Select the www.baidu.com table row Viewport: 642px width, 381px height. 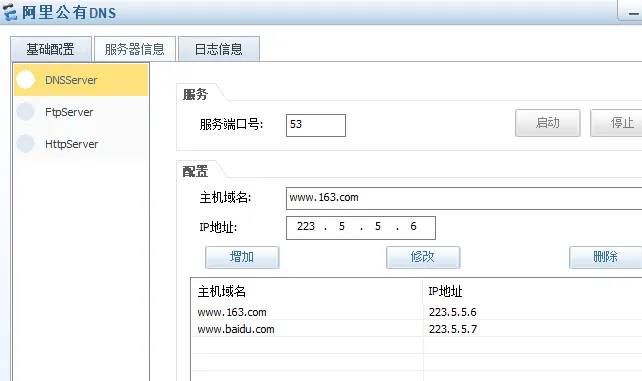pos(417,329)
